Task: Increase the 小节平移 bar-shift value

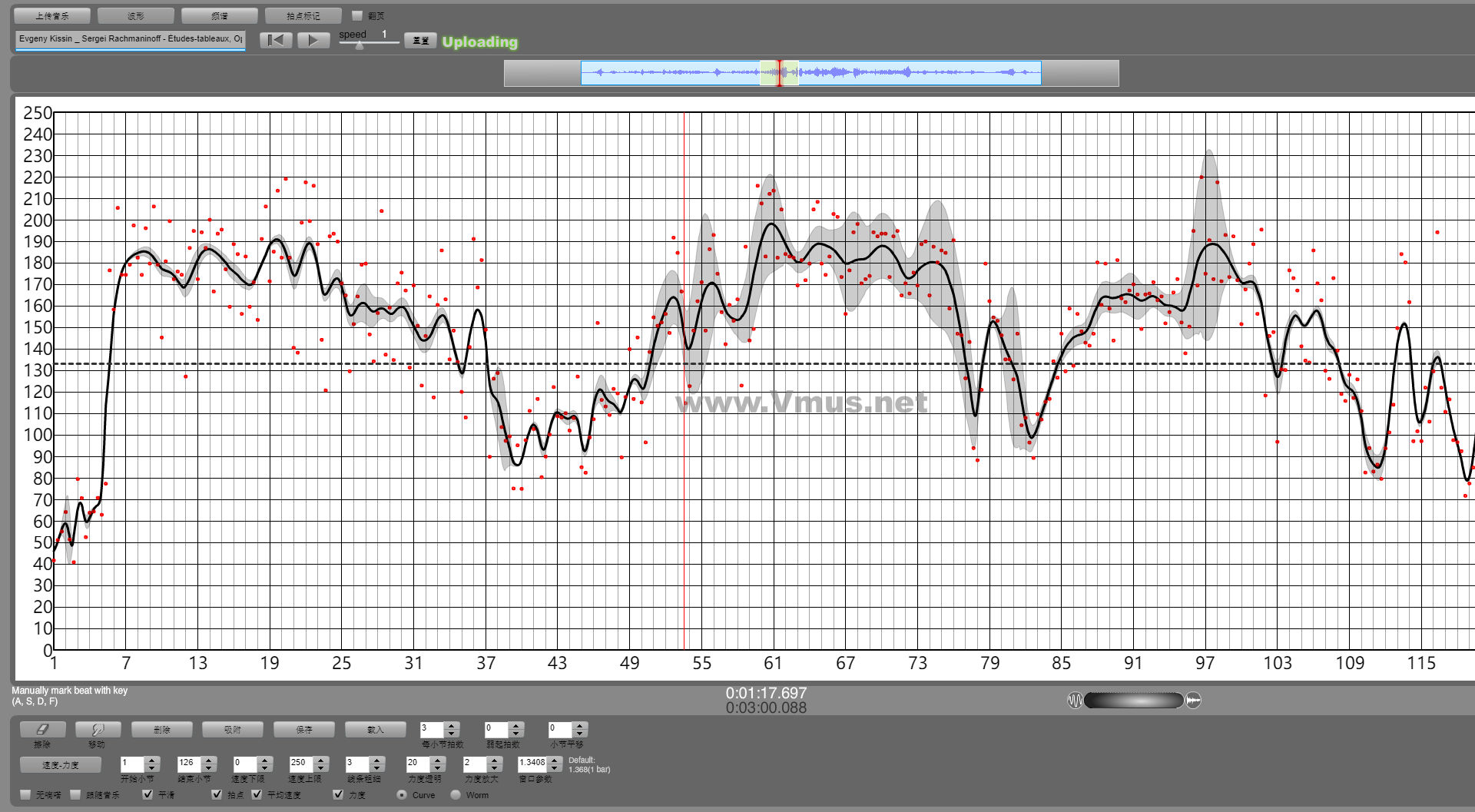Action: click(x=581, y=725)
